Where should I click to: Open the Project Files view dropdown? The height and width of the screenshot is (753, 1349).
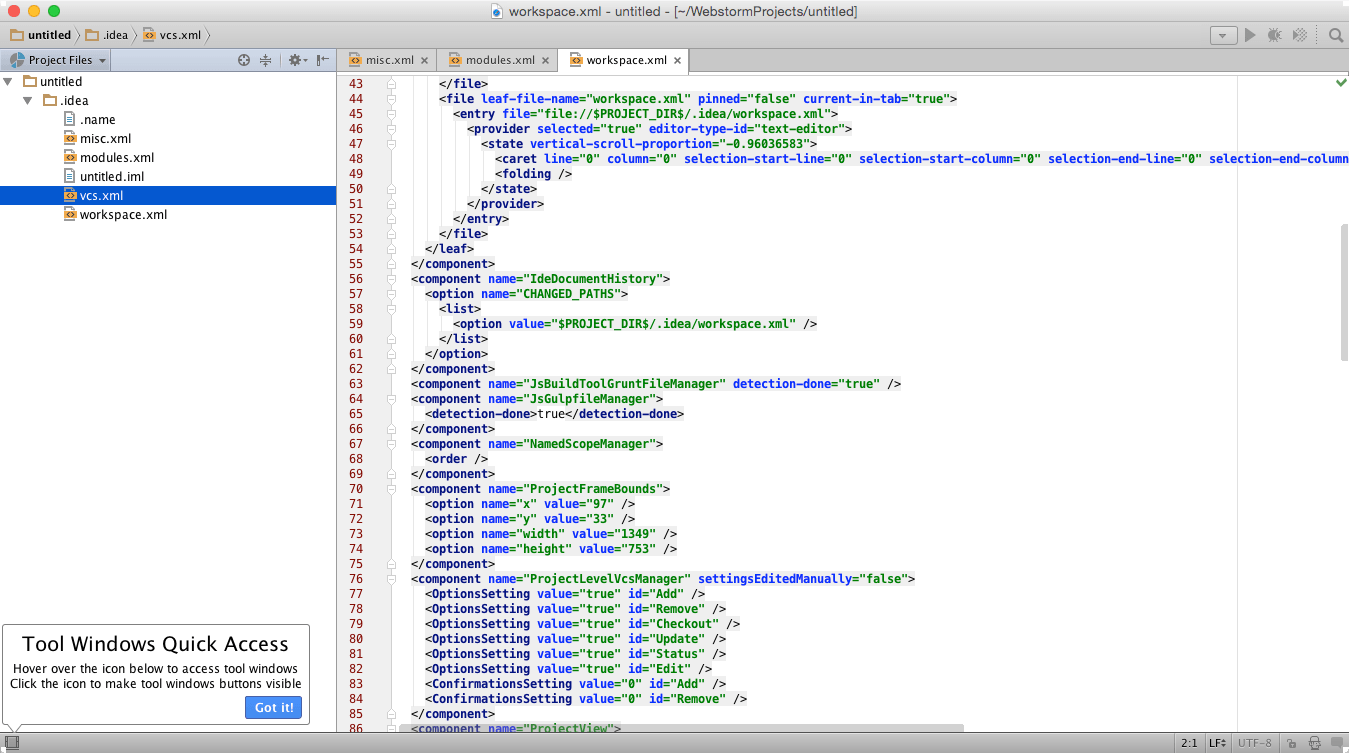click(57, 60)
